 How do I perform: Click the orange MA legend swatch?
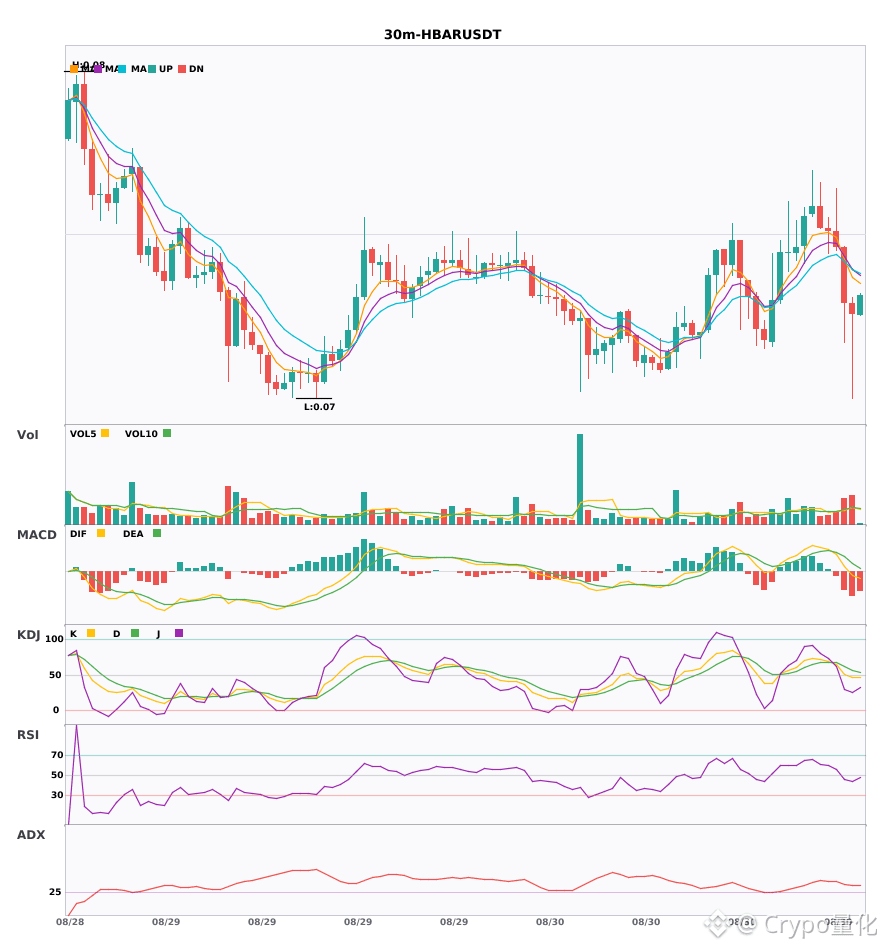pos(74,69)
